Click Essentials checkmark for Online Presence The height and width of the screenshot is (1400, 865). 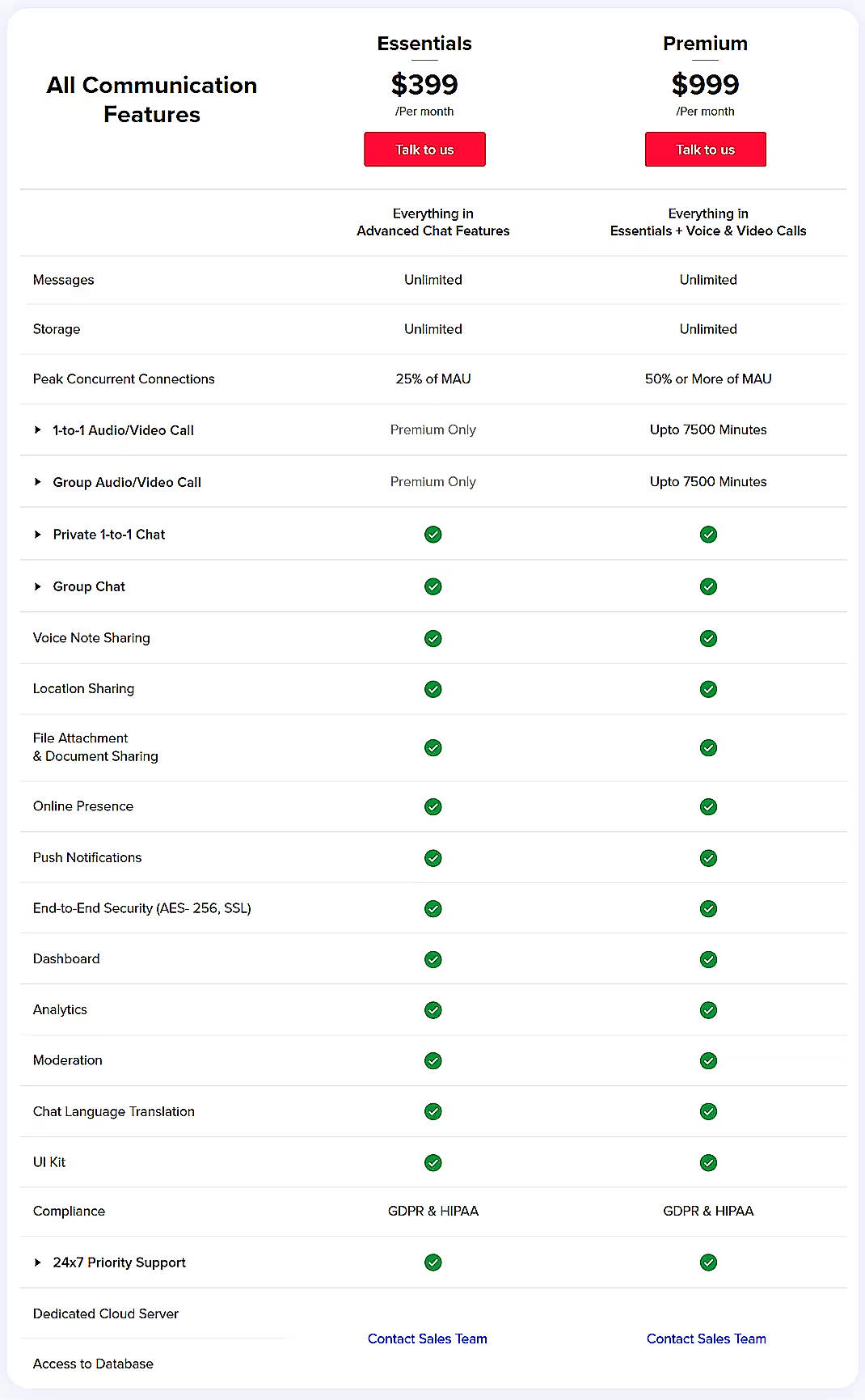(433, 807)
